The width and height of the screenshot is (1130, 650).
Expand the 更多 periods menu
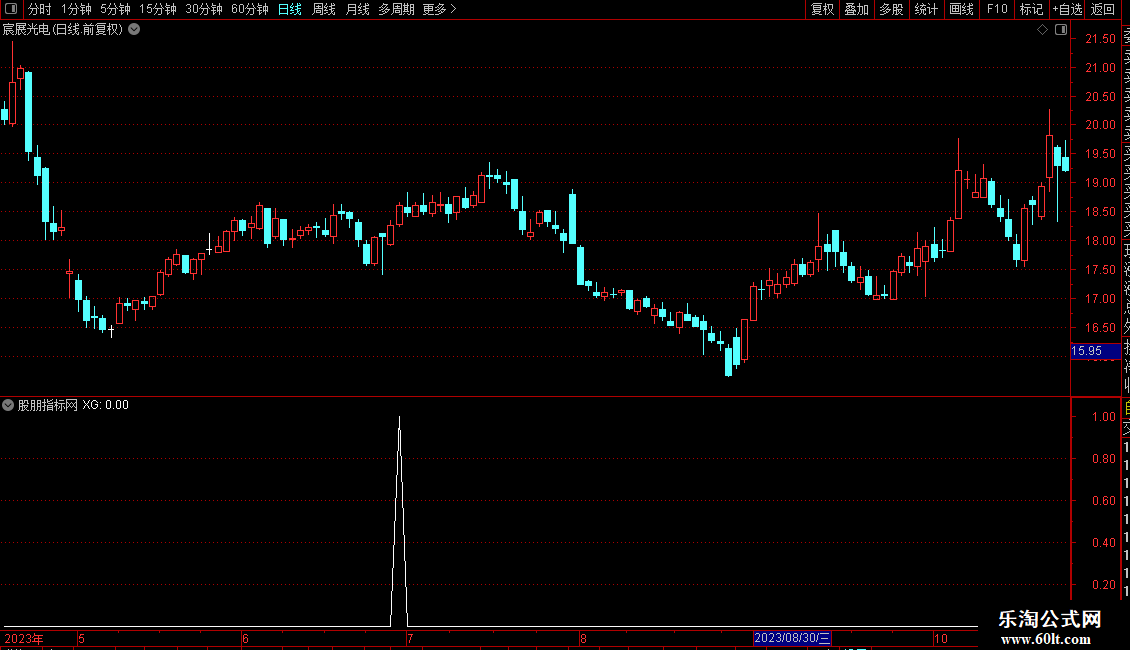pyautogui.click(x=440, y=9)
